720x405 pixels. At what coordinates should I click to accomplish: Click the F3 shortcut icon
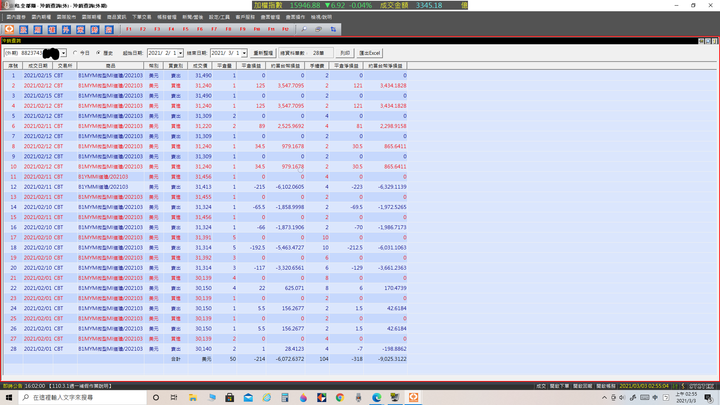pos(157,29)
